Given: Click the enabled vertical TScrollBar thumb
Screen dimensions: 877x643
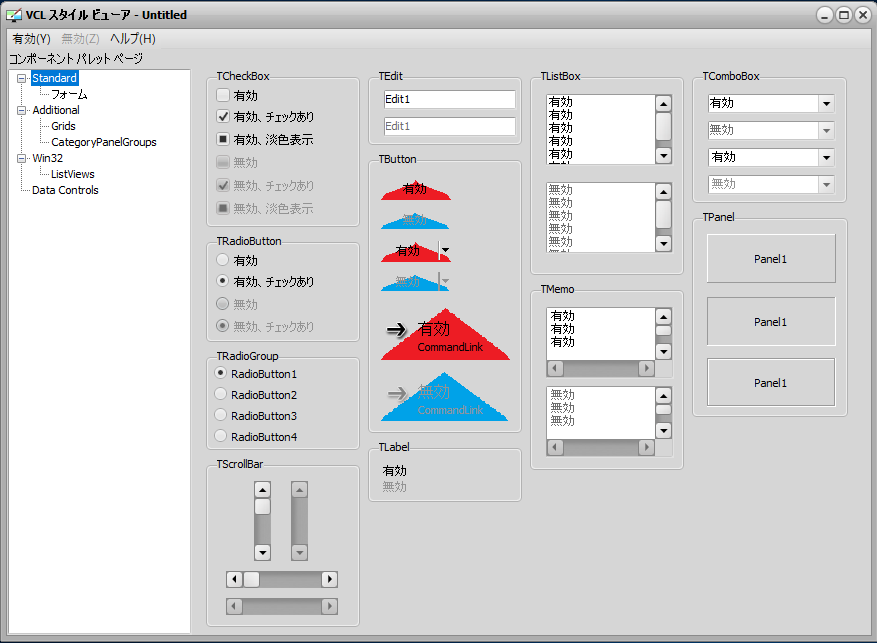Looking at the screenshot, I should click(x=262, y=507).
